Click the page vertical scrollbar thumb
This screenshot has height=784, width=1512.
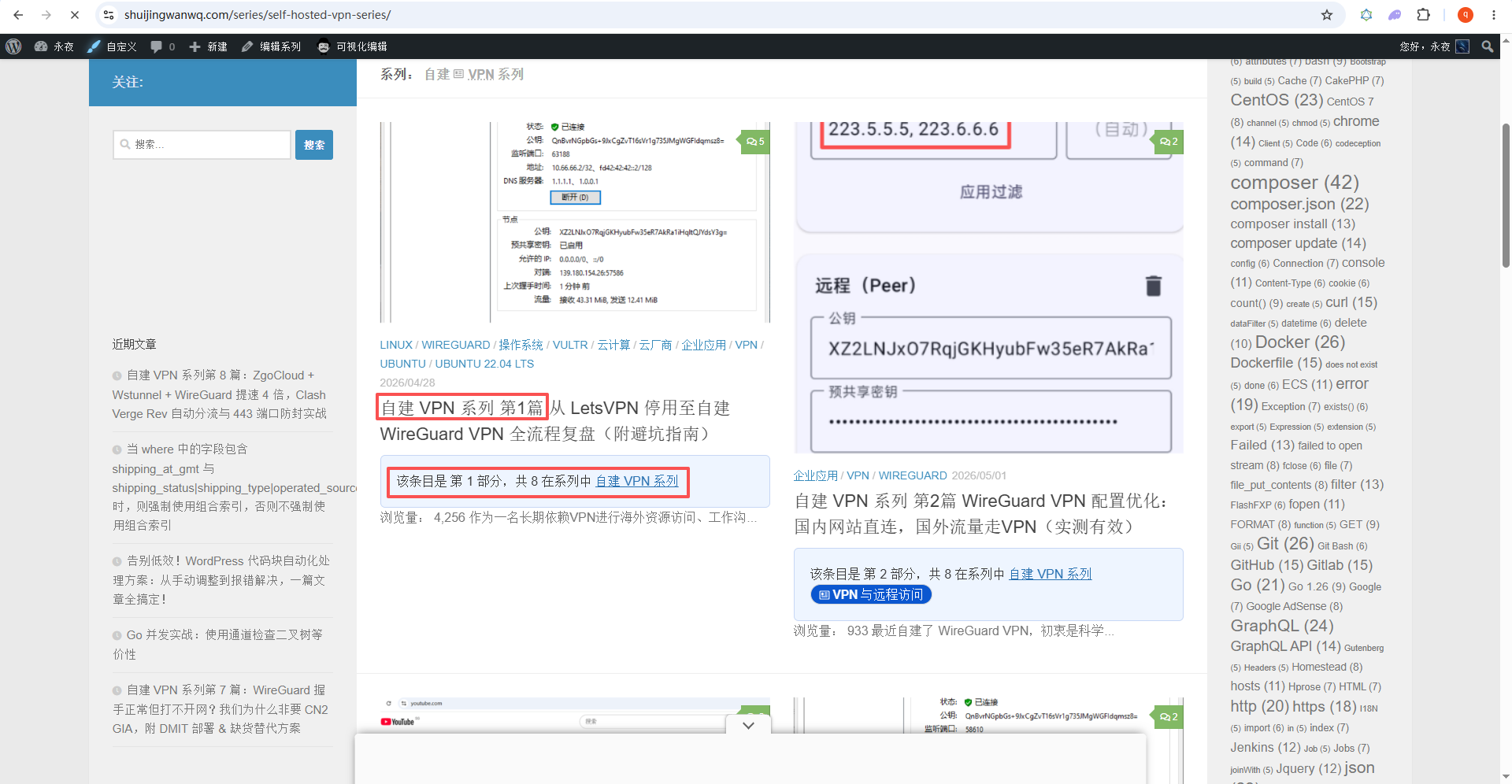click(x=1506, y=195)
